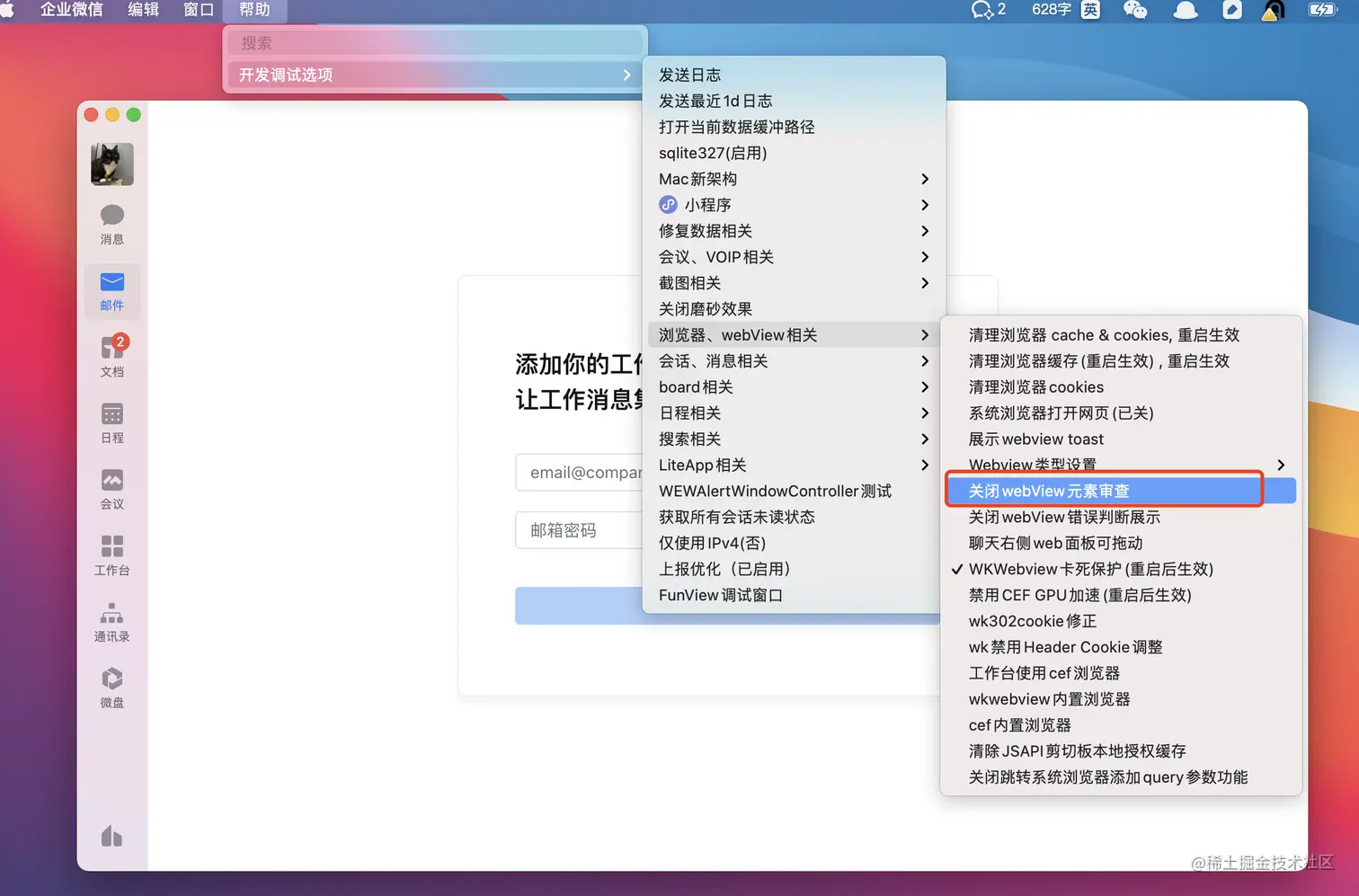Expand the 截图相关 submenu
The width and height of the screenshot is (1359, 896).
point(690,283)
